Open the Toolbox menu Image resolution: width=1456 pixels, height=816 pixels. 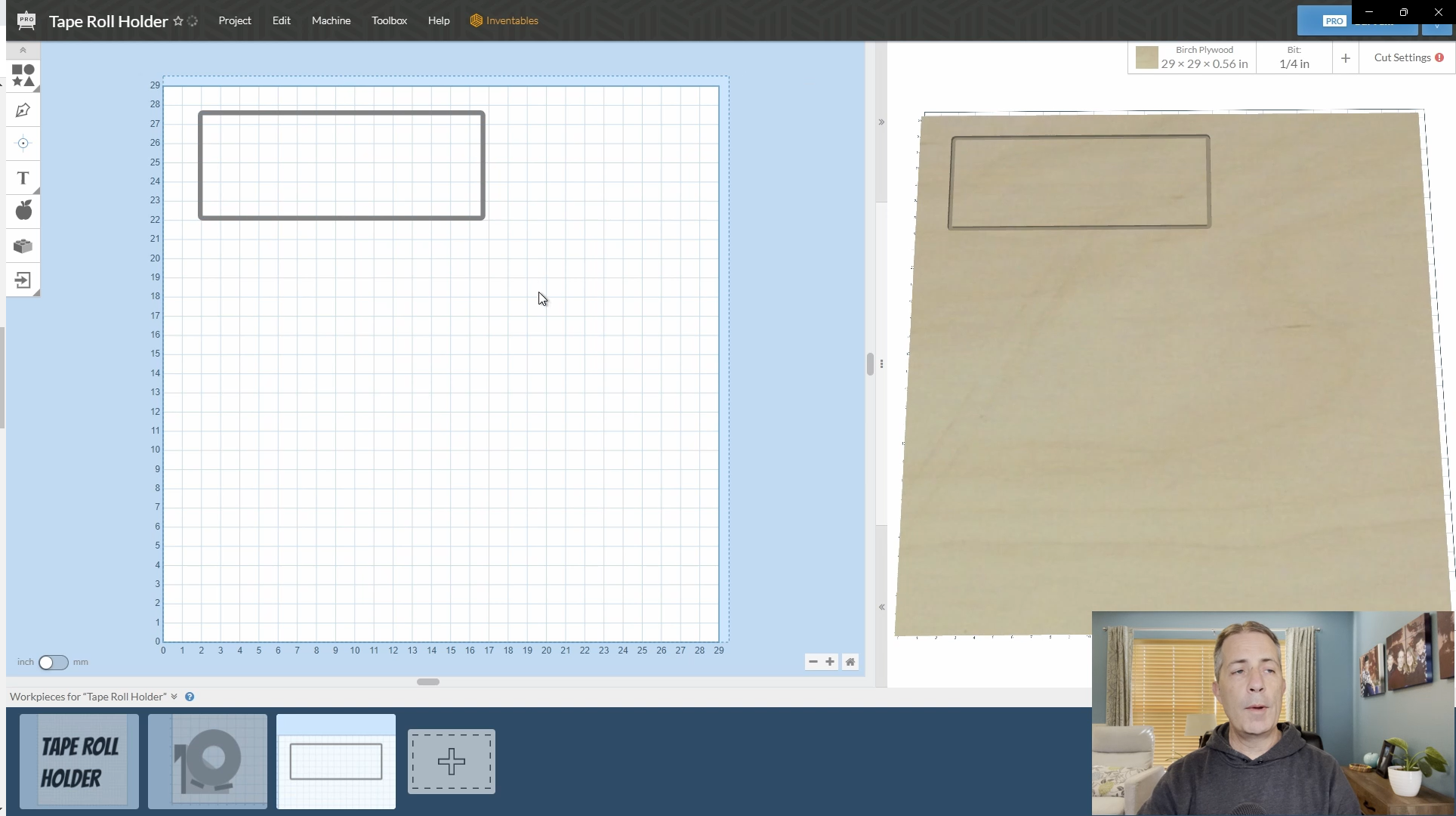point(389,20)
